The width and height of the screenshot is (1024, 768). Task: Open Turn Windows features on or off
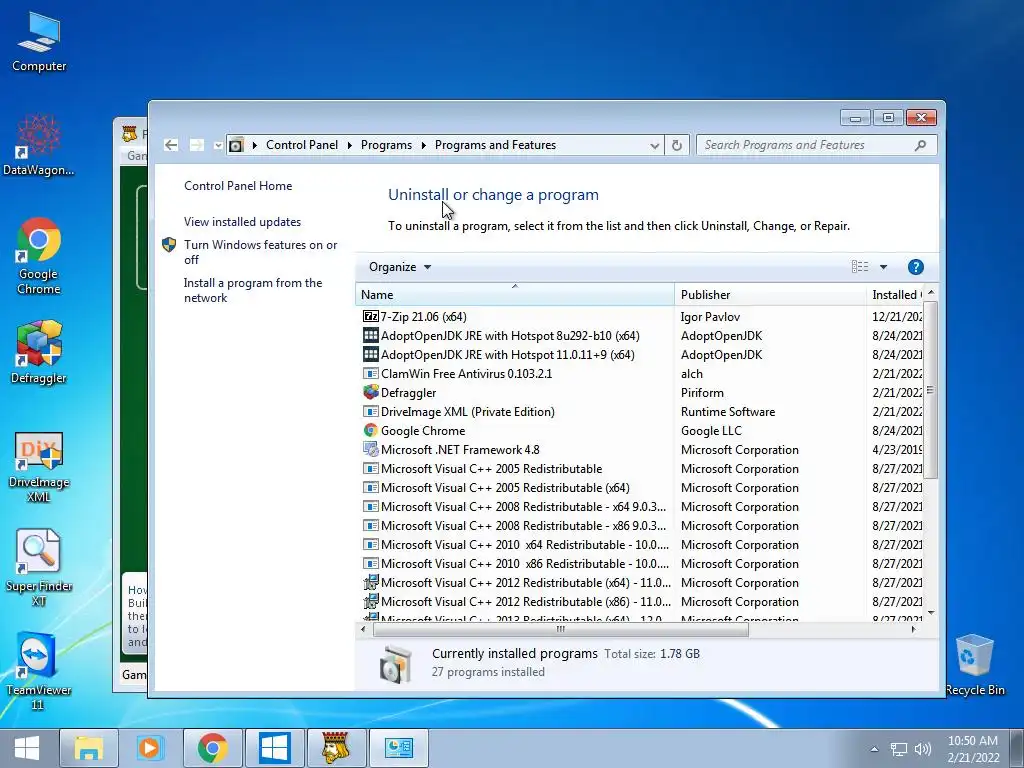click(x=261, y=252)
